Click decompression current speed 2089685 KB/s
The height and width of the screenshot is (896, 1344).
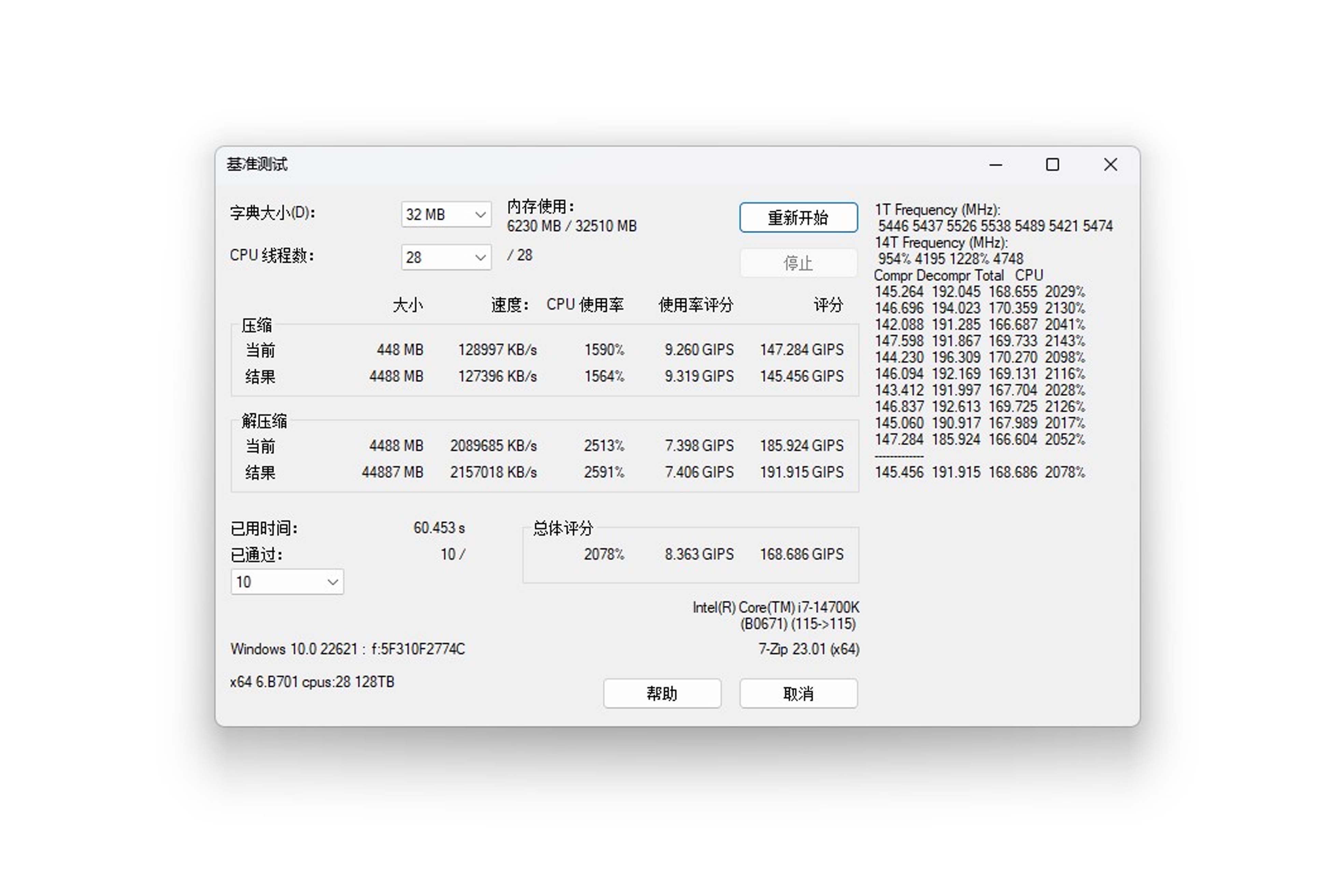point(494,446)
